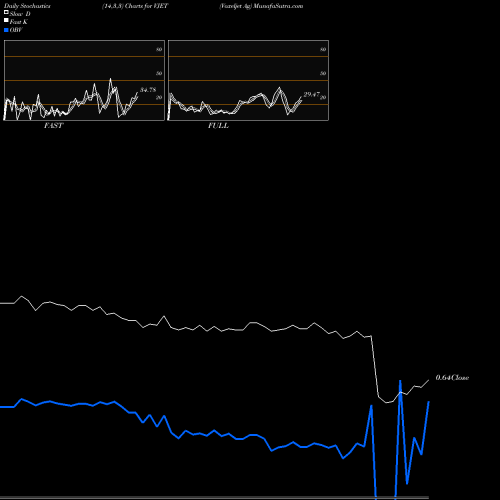Click the 80 level label in the FAST chart

159,49
